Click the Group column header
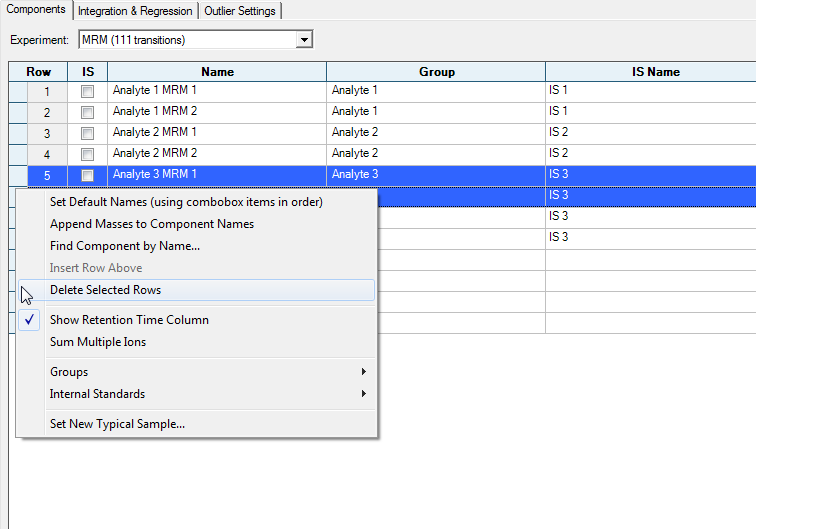 click(436, 72)
